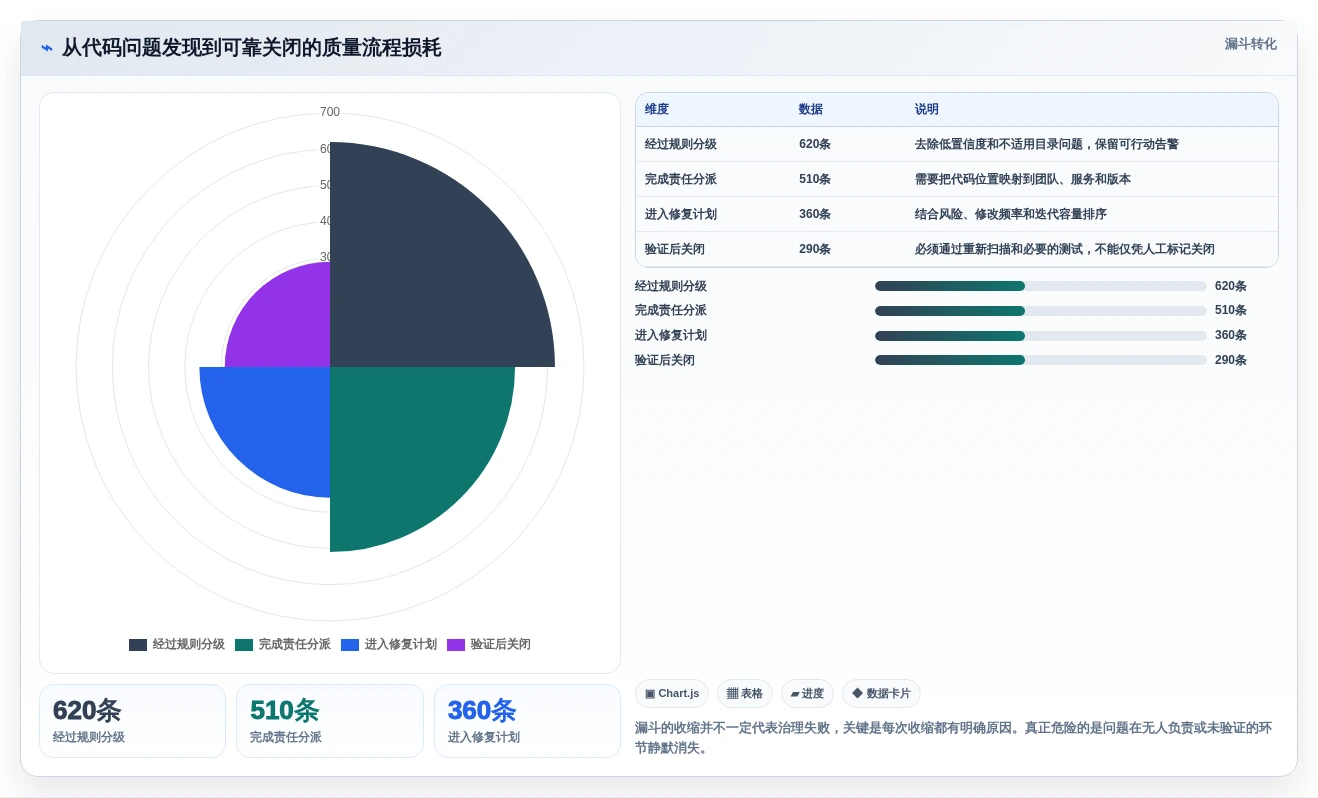1318x798 pixels.
Task: Click the 510条 value in the table
Action: [815, 179]
